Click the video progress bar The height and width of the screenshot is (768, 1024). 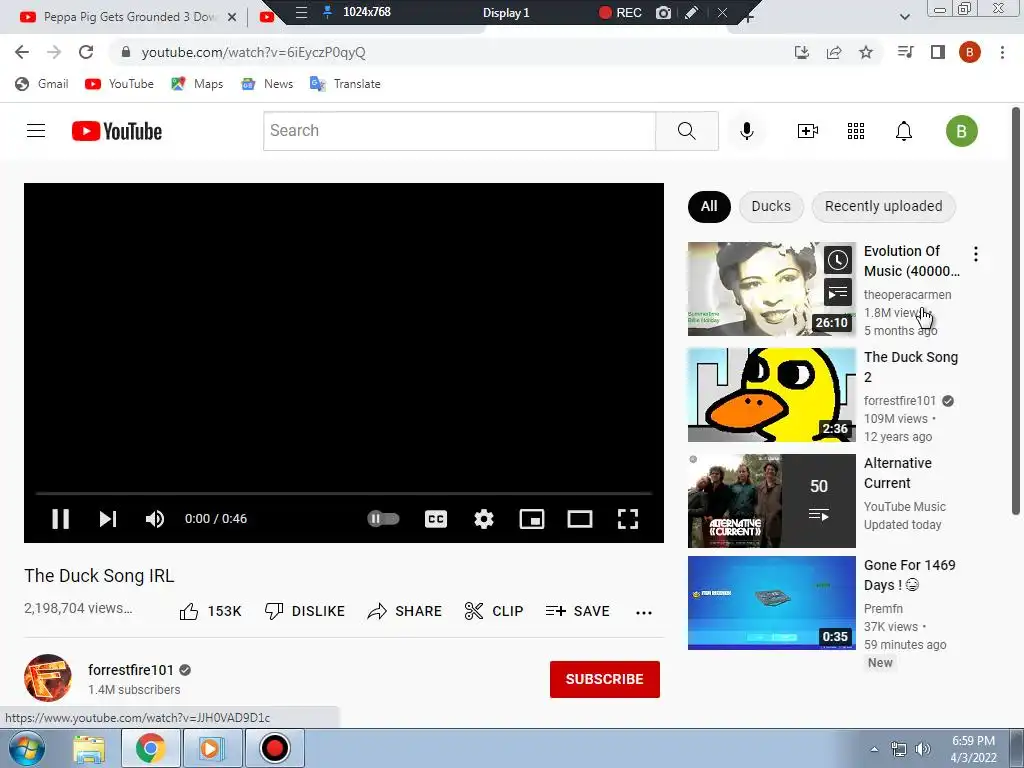(x=344, y=494)
